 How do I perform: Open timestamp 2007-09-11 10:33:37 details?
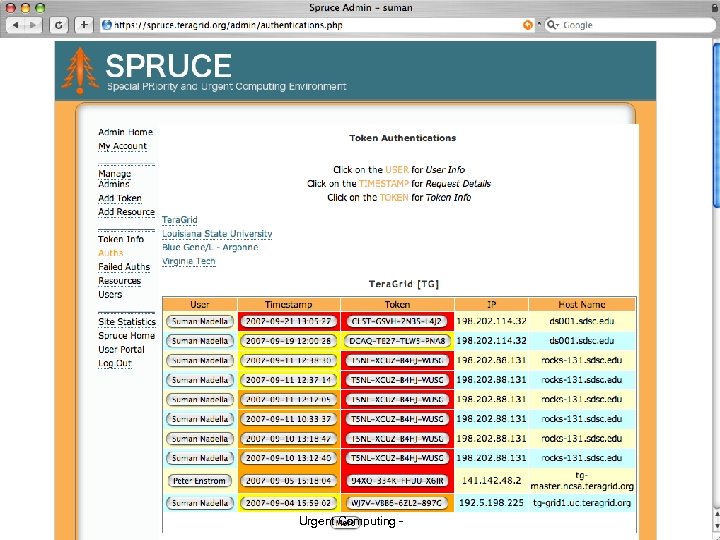pyautogui.click(x=288, y=419)
